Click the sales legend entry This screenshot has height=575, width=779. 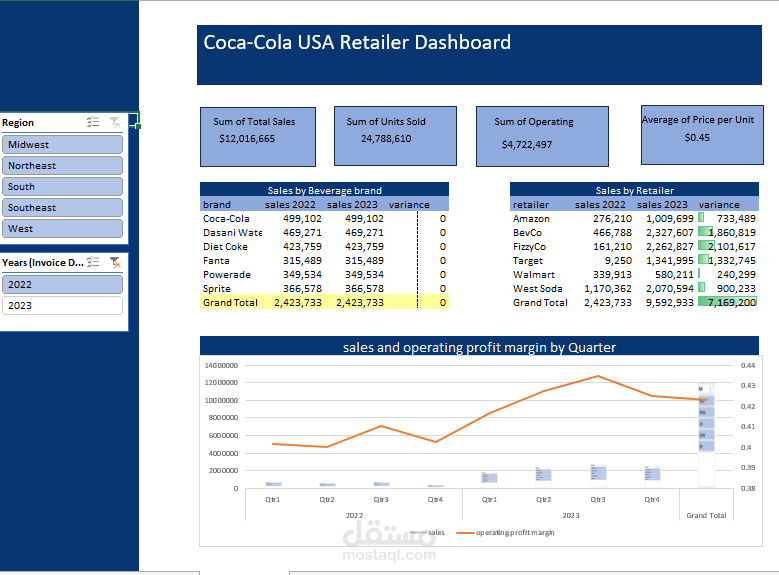tap(427, 532)
